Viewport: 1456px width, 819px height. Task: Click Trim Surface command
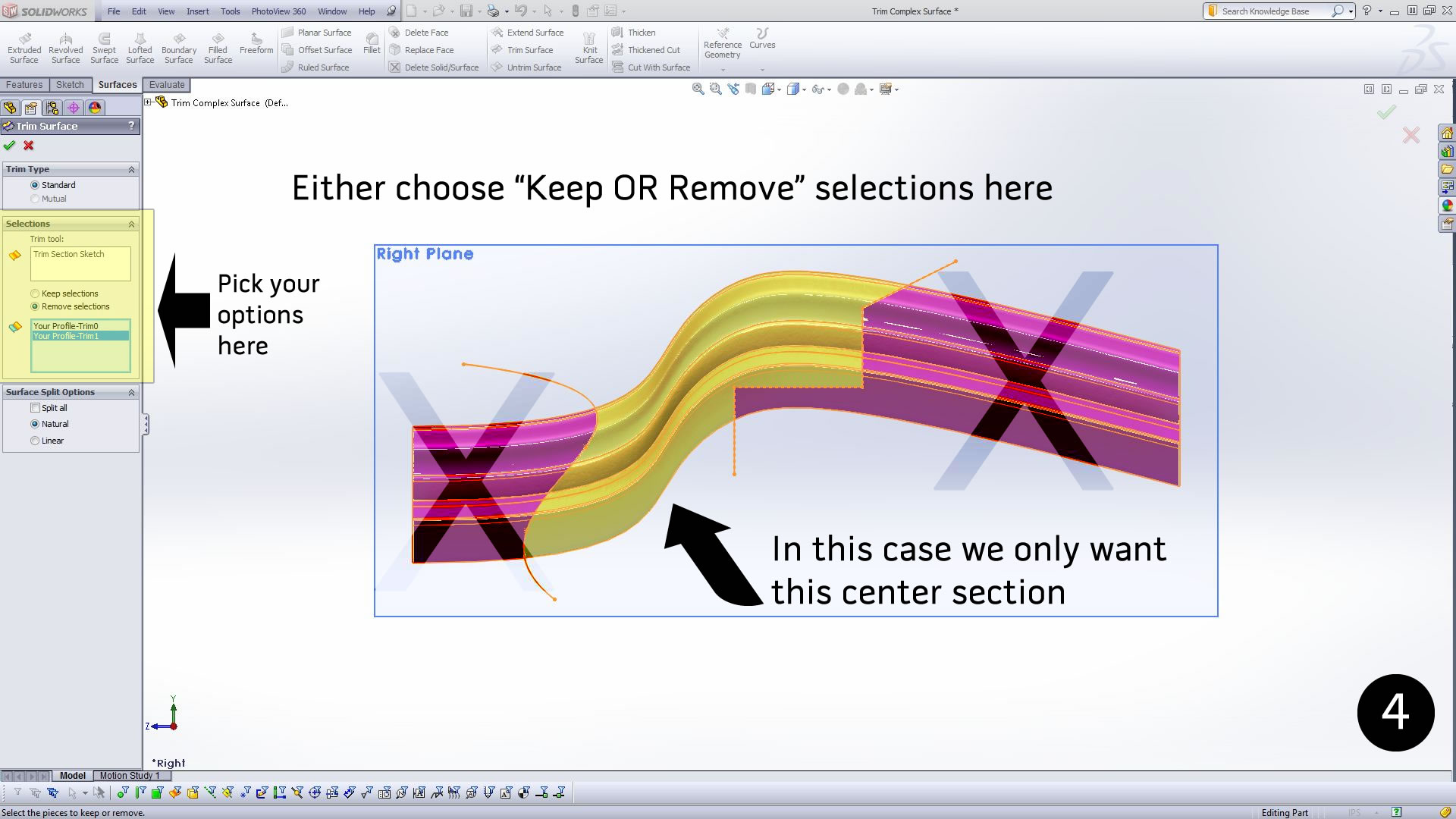click(x=529, y=50)
